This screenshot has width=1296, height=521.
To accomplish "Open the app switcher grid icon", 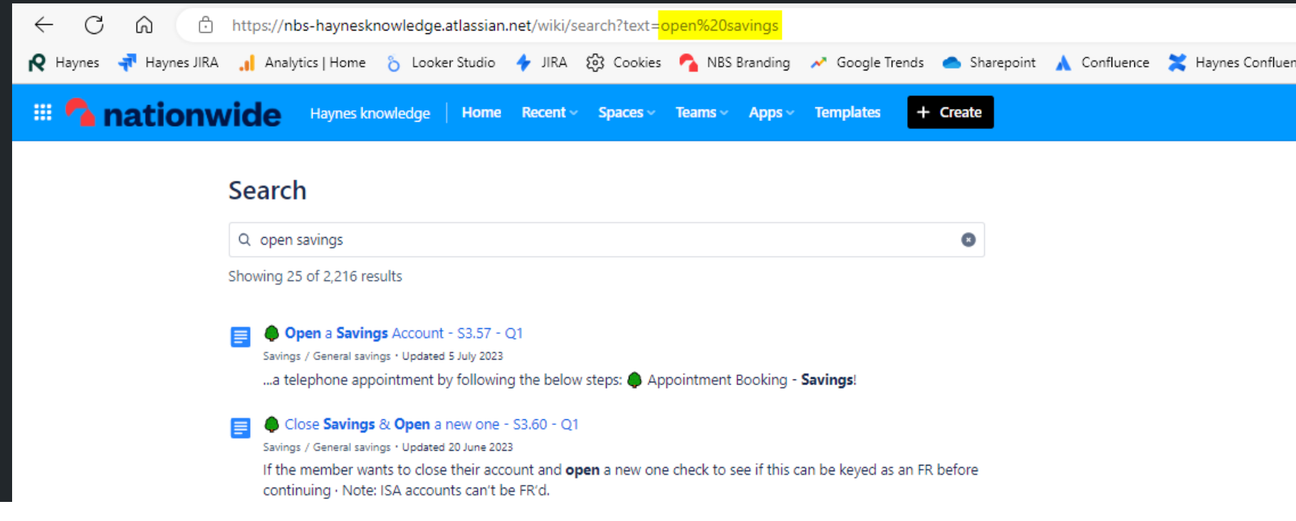I will click(43, 112).
